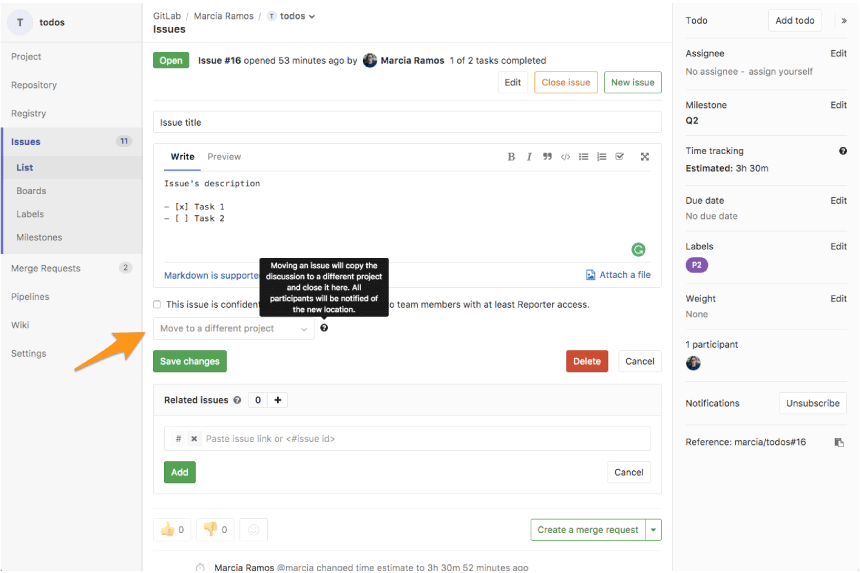Click Cancel next to the Delete button
The height and width of the screenshot is (573, 860).
tap(640, 361)
